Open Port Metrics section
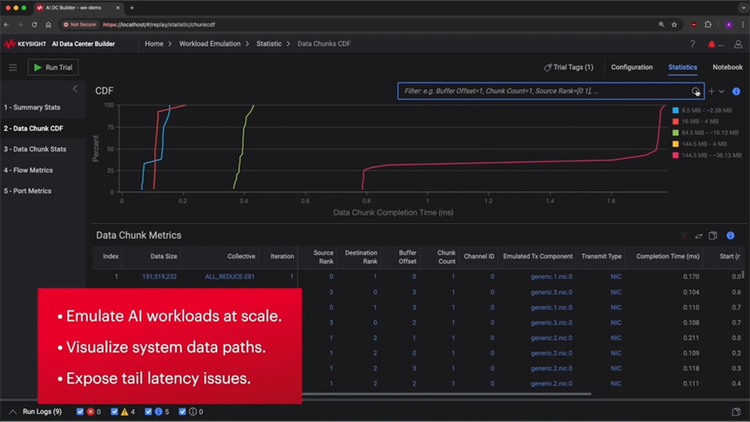Viewport: 750px width, 422px height. pos(27,191)
